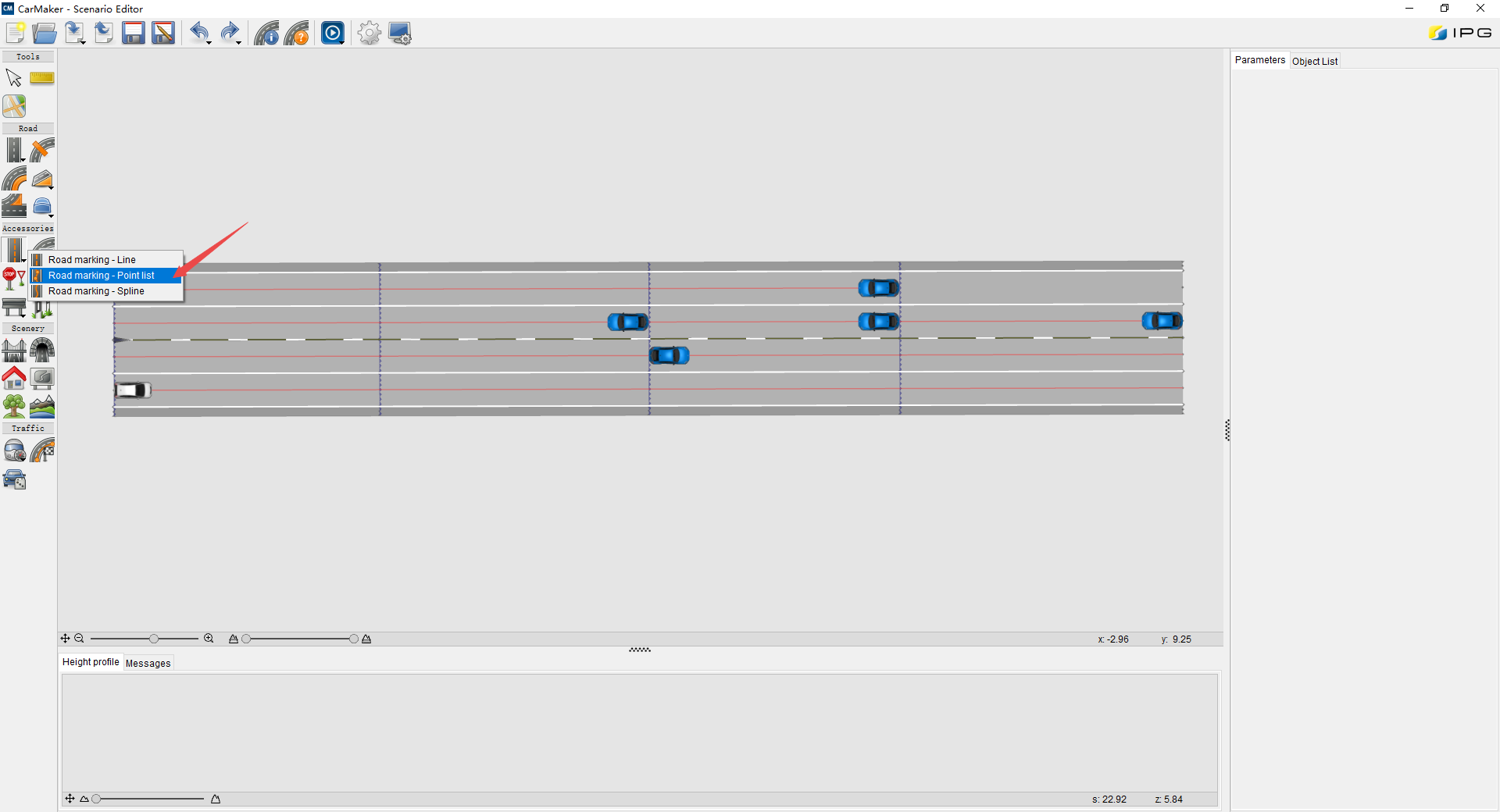Expand the undo history dropdown arrow

[x=209, y=42]
